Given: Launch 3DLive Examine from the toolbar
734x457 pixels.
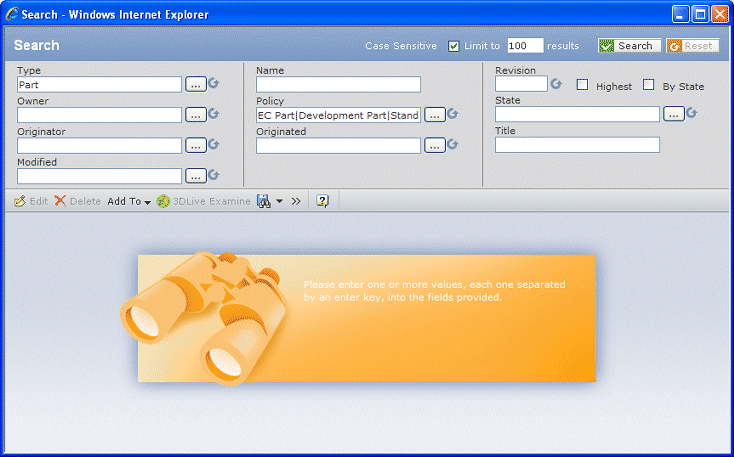Looking at the screenshot, I should pos(203,201).
